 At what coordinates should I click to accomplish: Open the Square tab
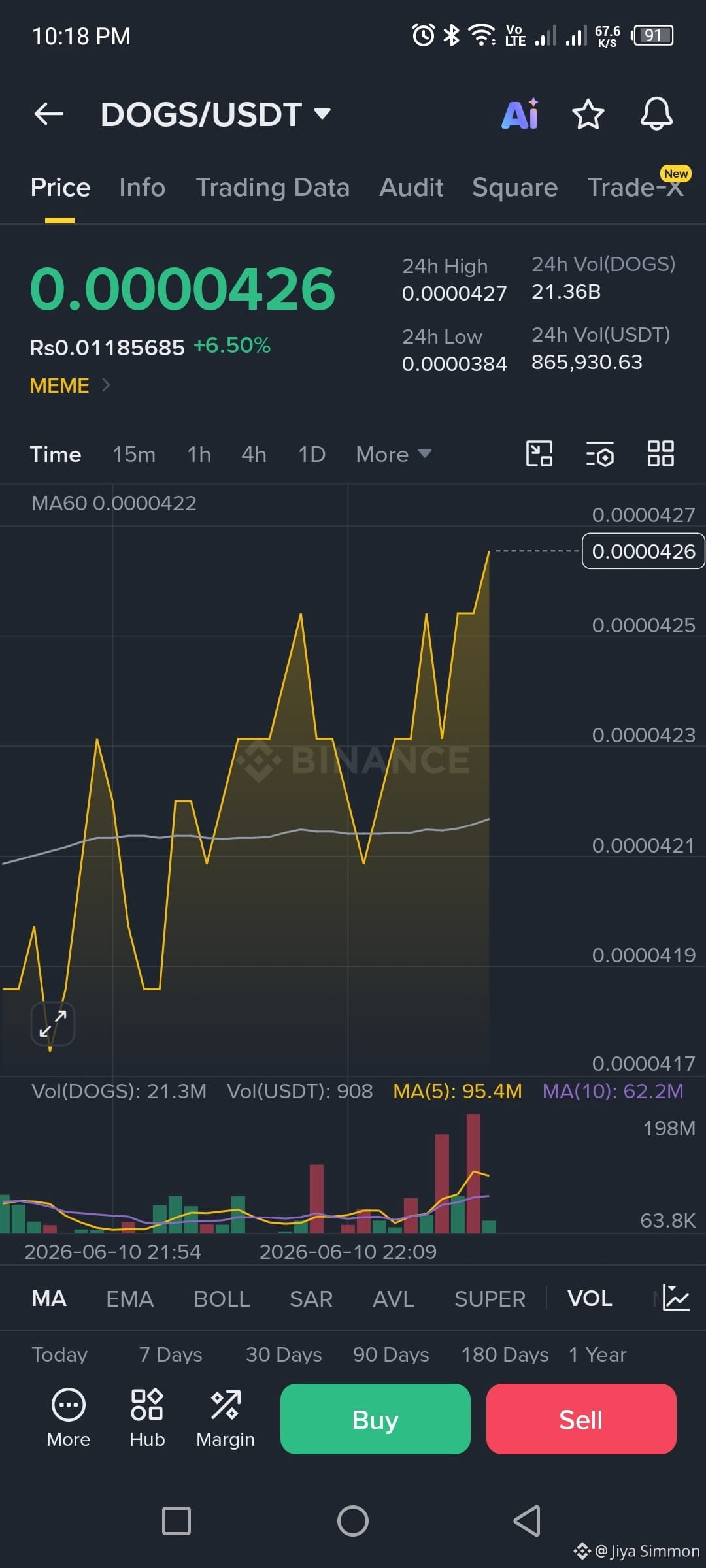point(515,188)
